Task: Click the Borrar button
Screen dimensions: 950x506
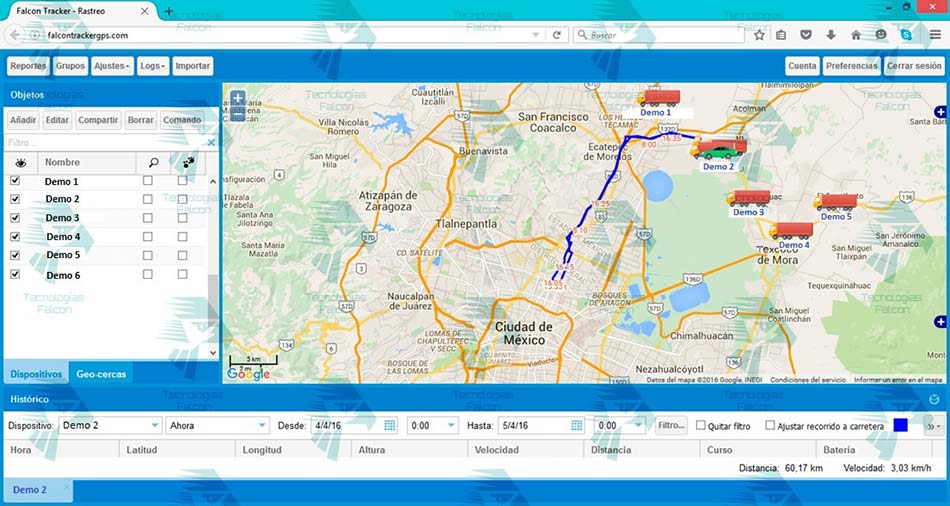Action: (x=141, y=120)
